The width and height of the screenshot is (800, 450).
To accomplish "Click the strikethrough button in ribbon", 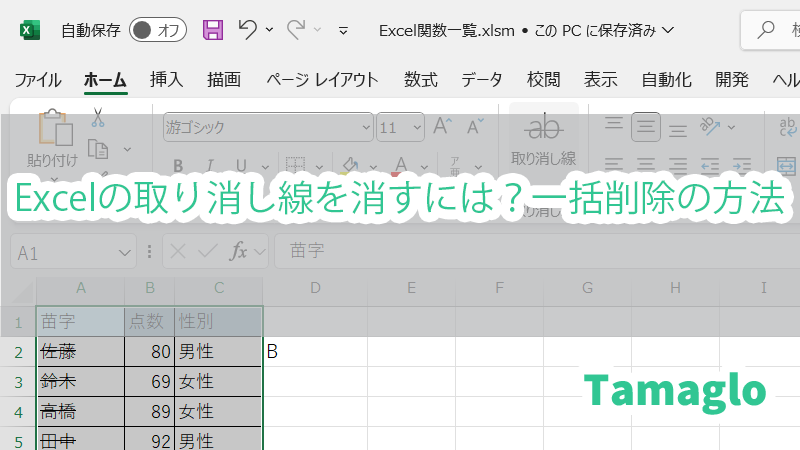I will pos(544,128).
